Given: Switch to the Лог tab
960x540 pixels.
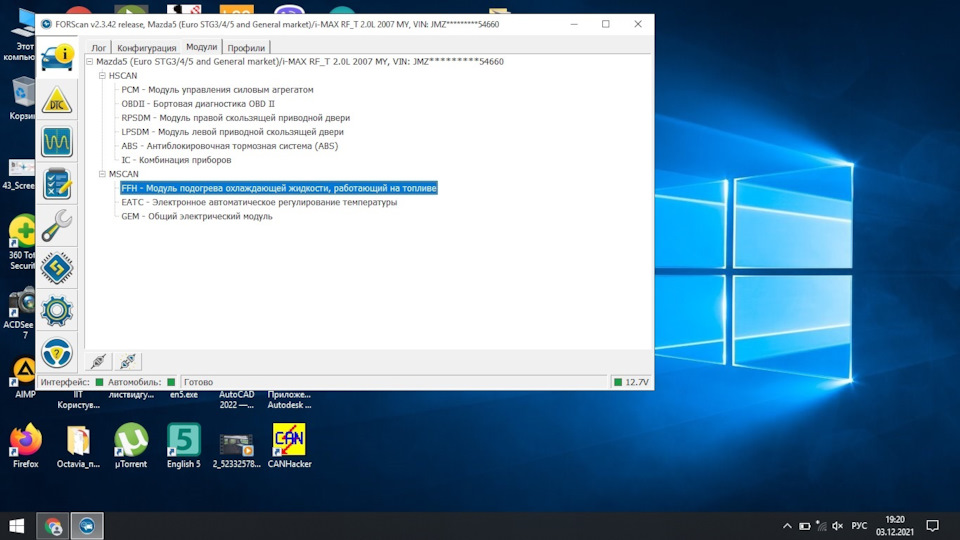Looking at the screenshot, I should (x=99, y=48).
